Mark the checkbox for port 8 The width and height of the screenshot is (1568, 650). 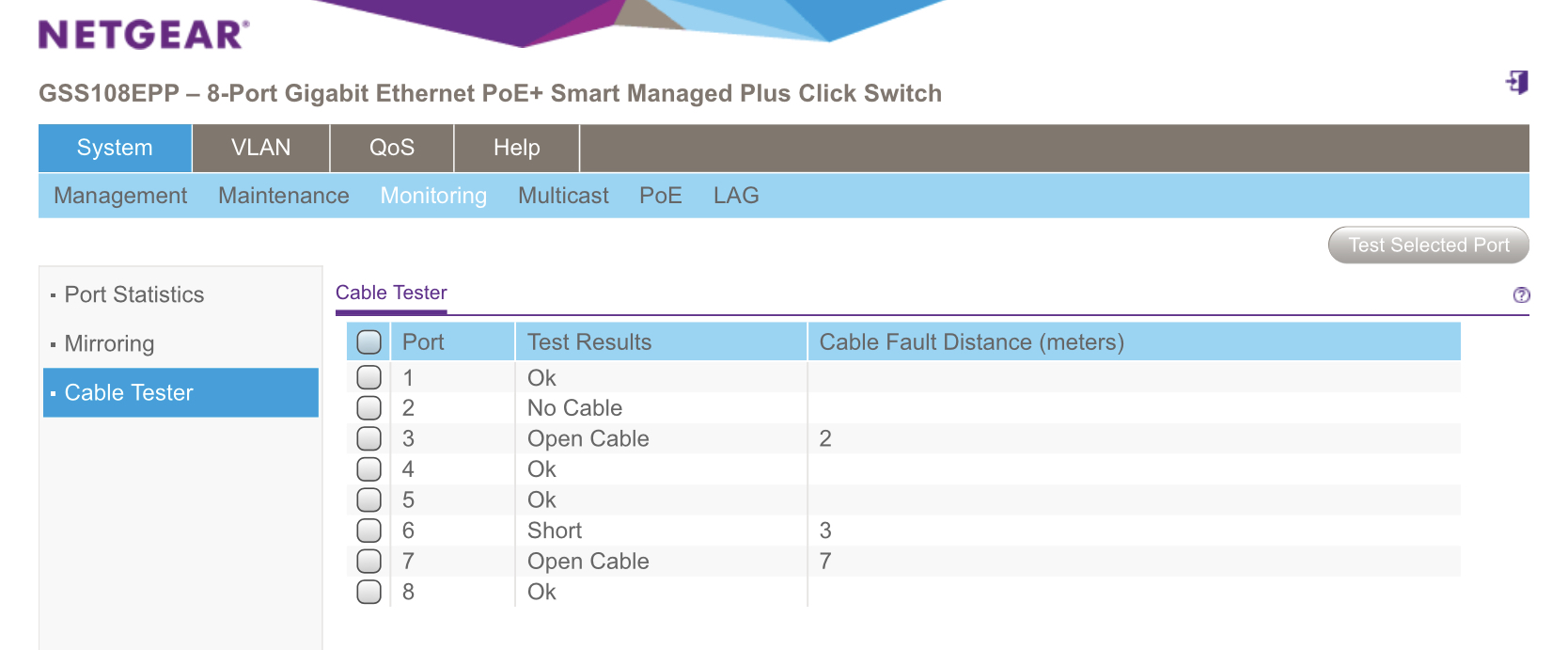click(369, 592)
